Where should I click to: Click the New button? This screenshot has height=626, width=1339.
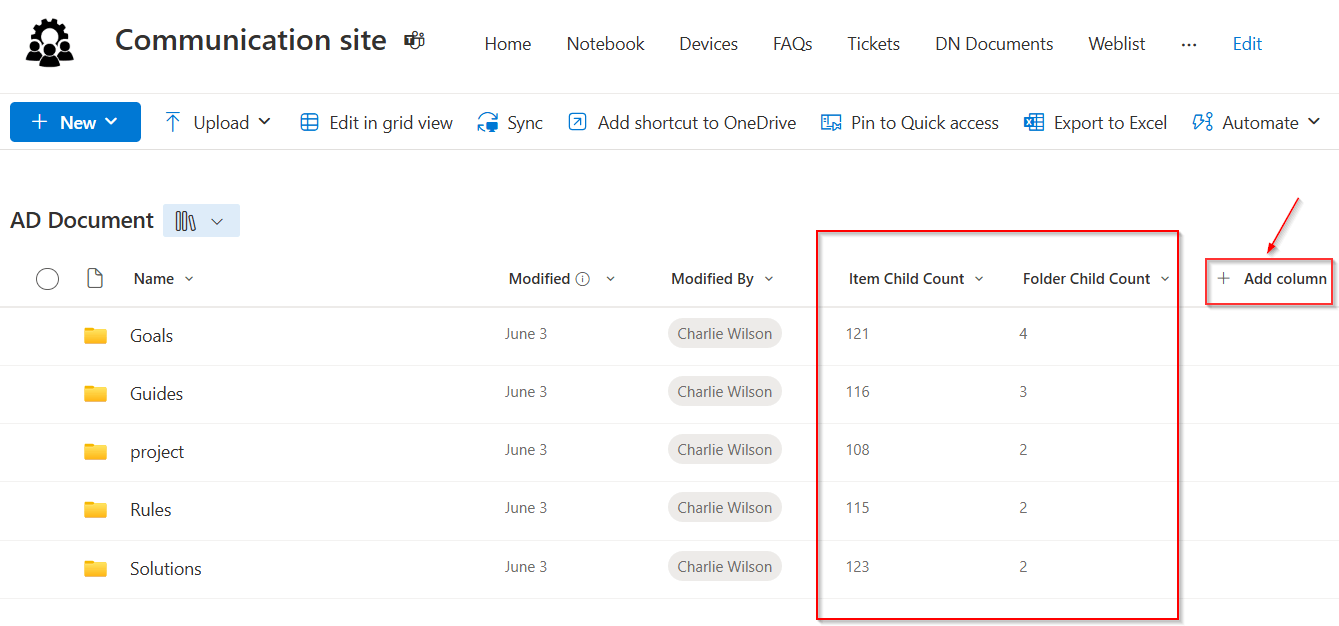click(x=75, y=121)
